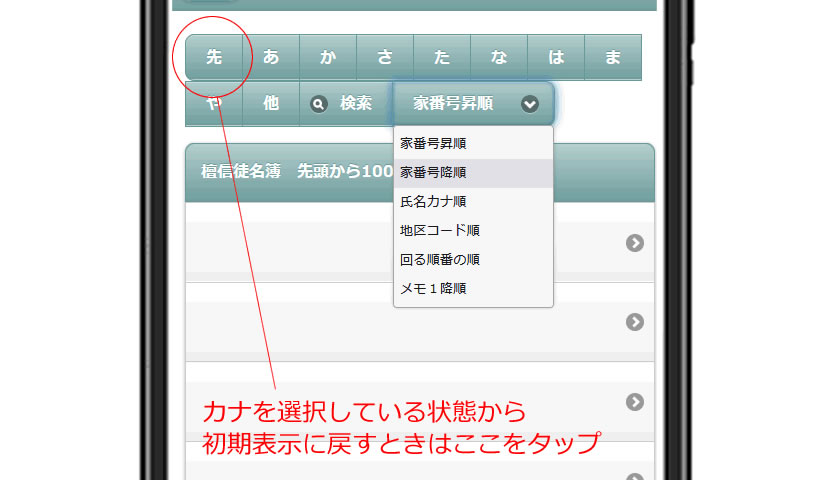Filter names by the か kana button

(x=328, y=57)
